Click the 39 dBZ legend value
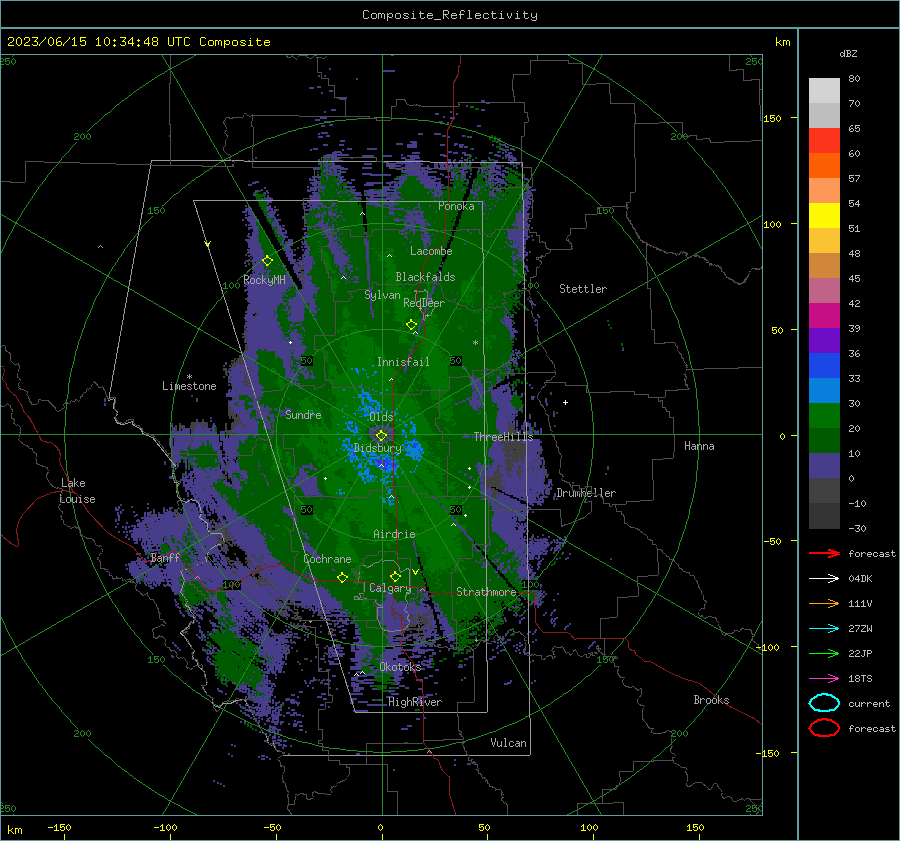The height and width of the screenshot is (841, 900). coord(854,328)
